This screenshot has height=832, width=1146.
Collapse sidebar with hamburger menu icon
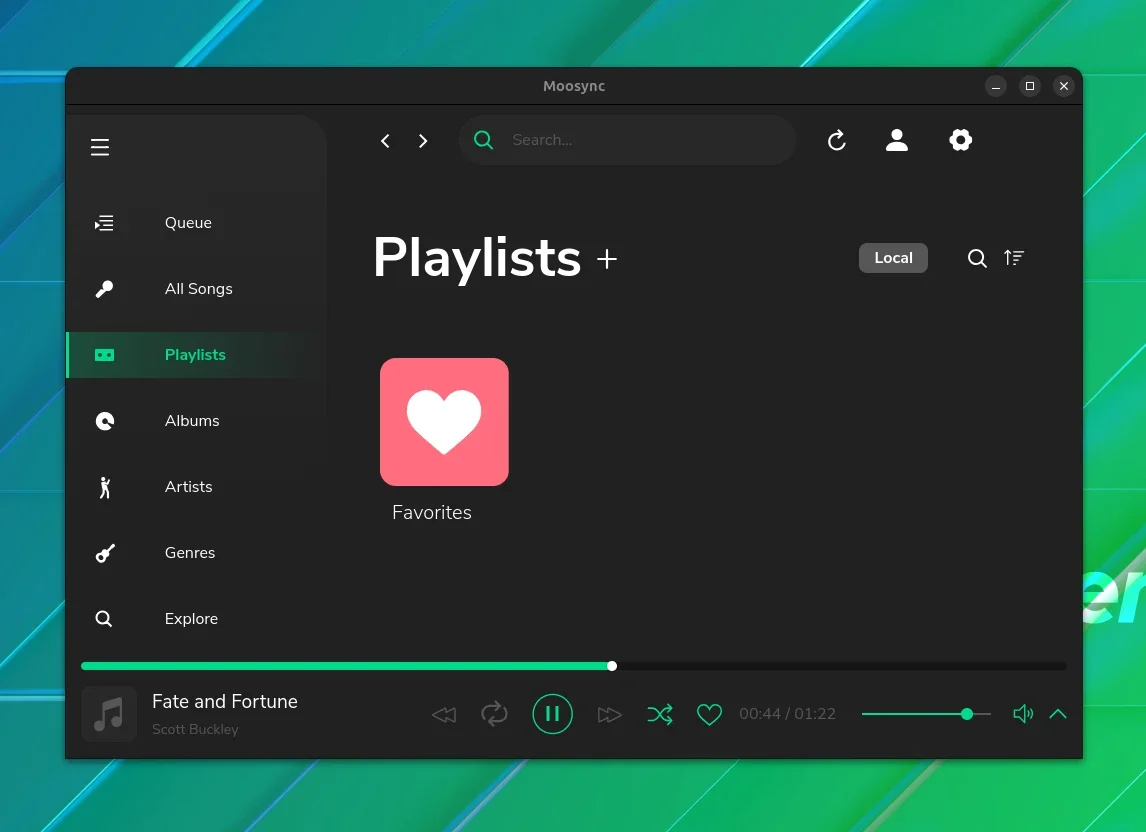(x=100, y=147)
